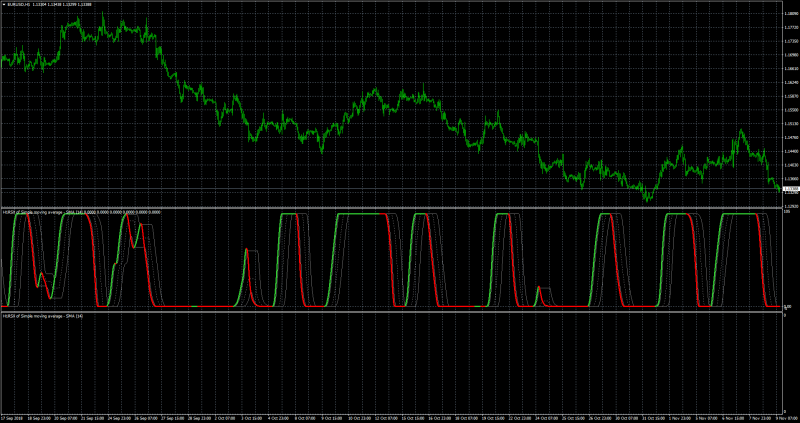The height and width of the screenshot is (423, 800).
Task: Click the 17 Sep 2018 date on time axis
Action: pos(12,418)
